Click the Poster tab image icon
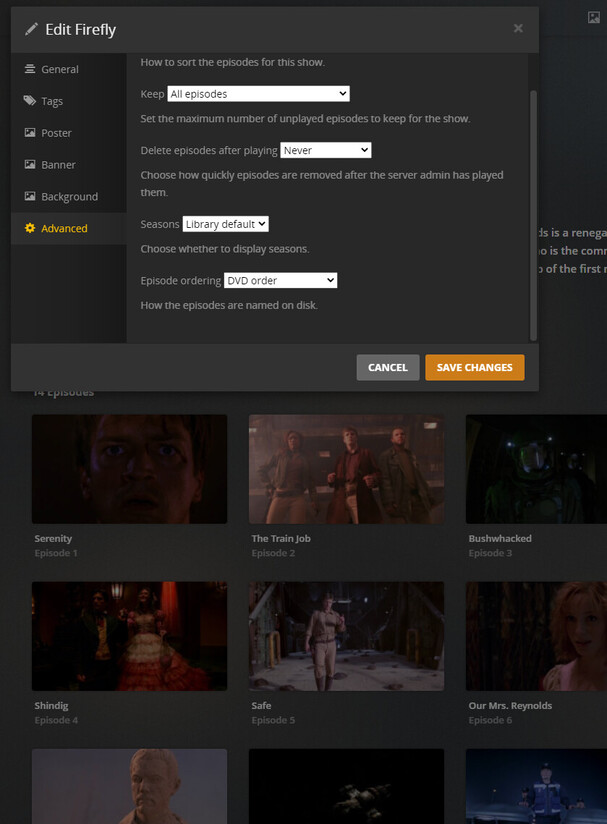607x824 pixels. tap(30, 132)
